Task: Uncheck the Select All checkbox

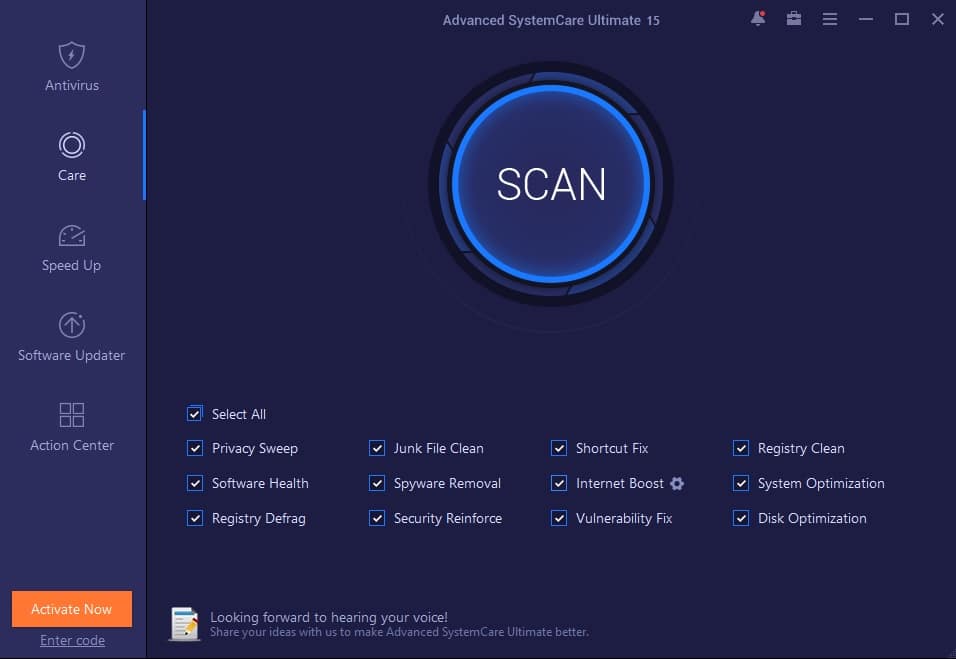Action: pos(195,414)
